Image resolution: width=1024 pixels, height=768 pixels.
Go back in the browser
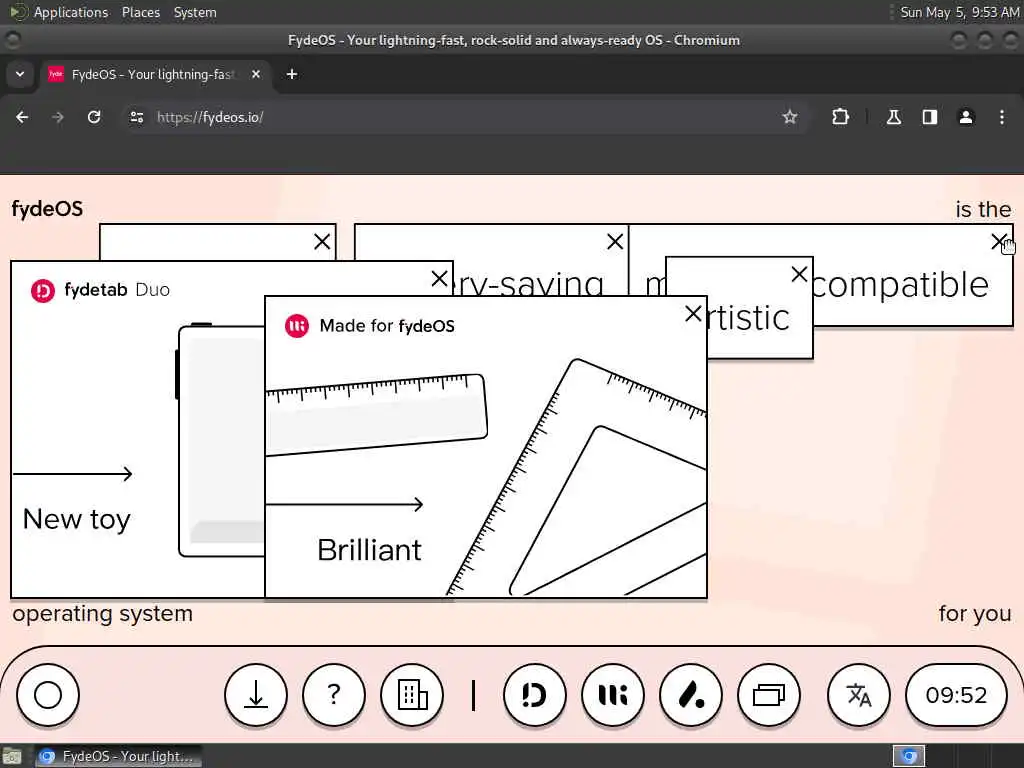pyautogui.click(x=22, y=117)
